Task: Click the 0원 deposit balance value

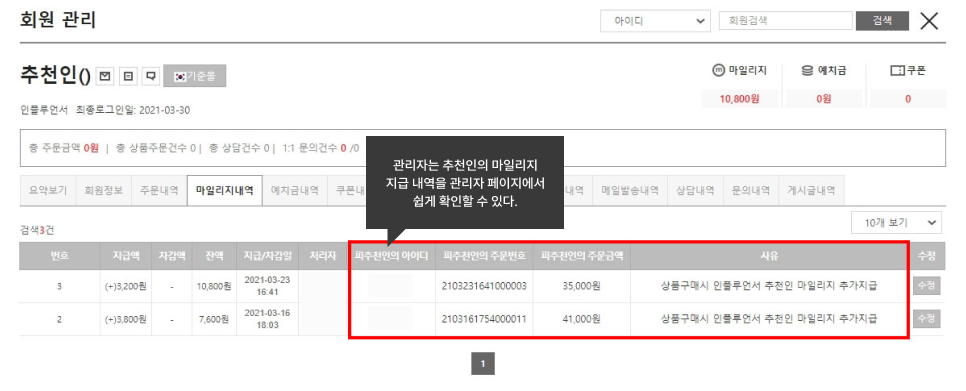Action: (x=824, y=99)
